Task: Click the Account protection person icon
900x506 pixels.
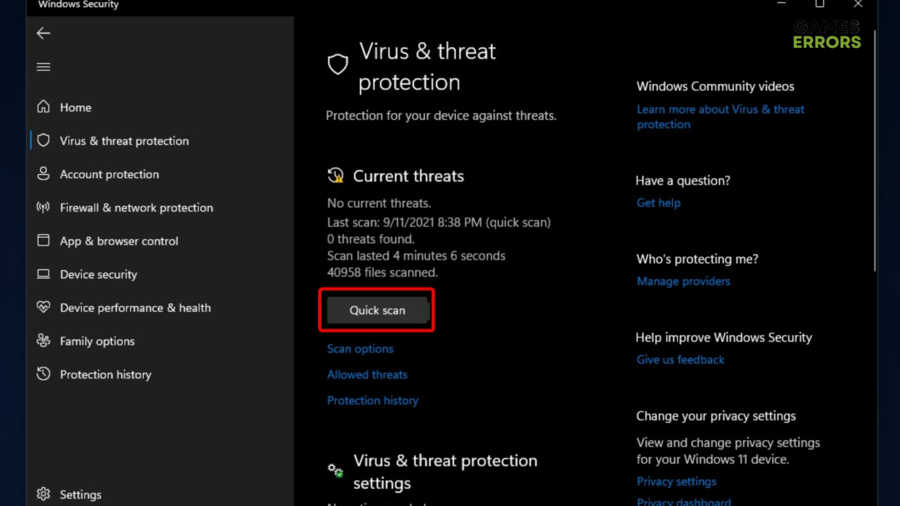Action: tap(43, 174)
